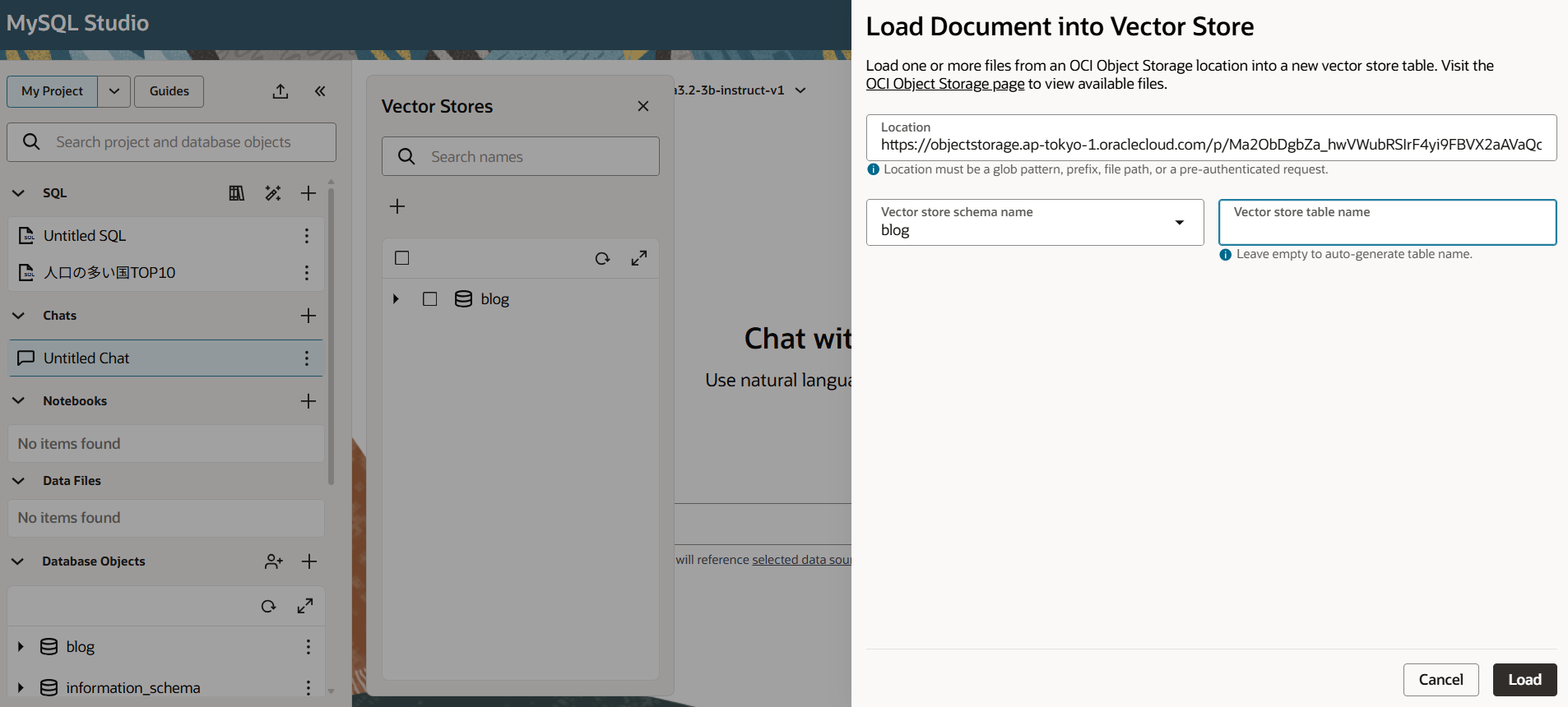Screen dimensions: 1568x707
Task: Toggle the select-all checkbox in Vector Stores
Action: click(x=402, y=258)
